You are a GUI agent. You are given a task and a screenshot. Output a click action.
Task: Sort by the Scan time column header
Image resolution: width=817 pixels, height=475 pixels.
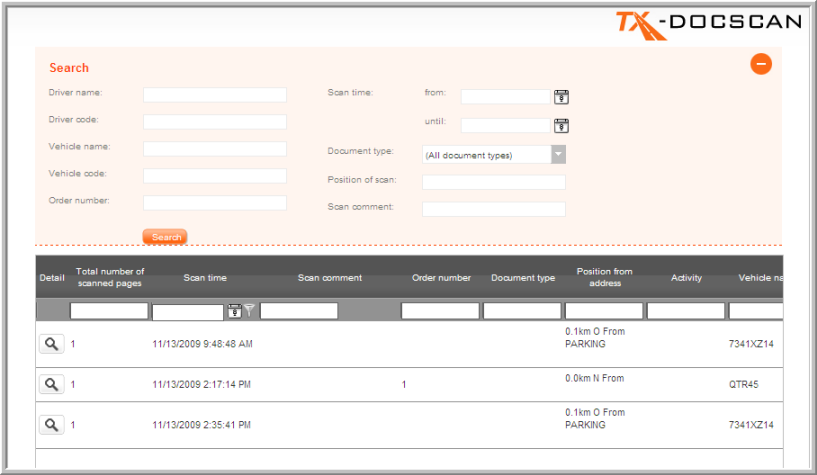pos(204,278)
